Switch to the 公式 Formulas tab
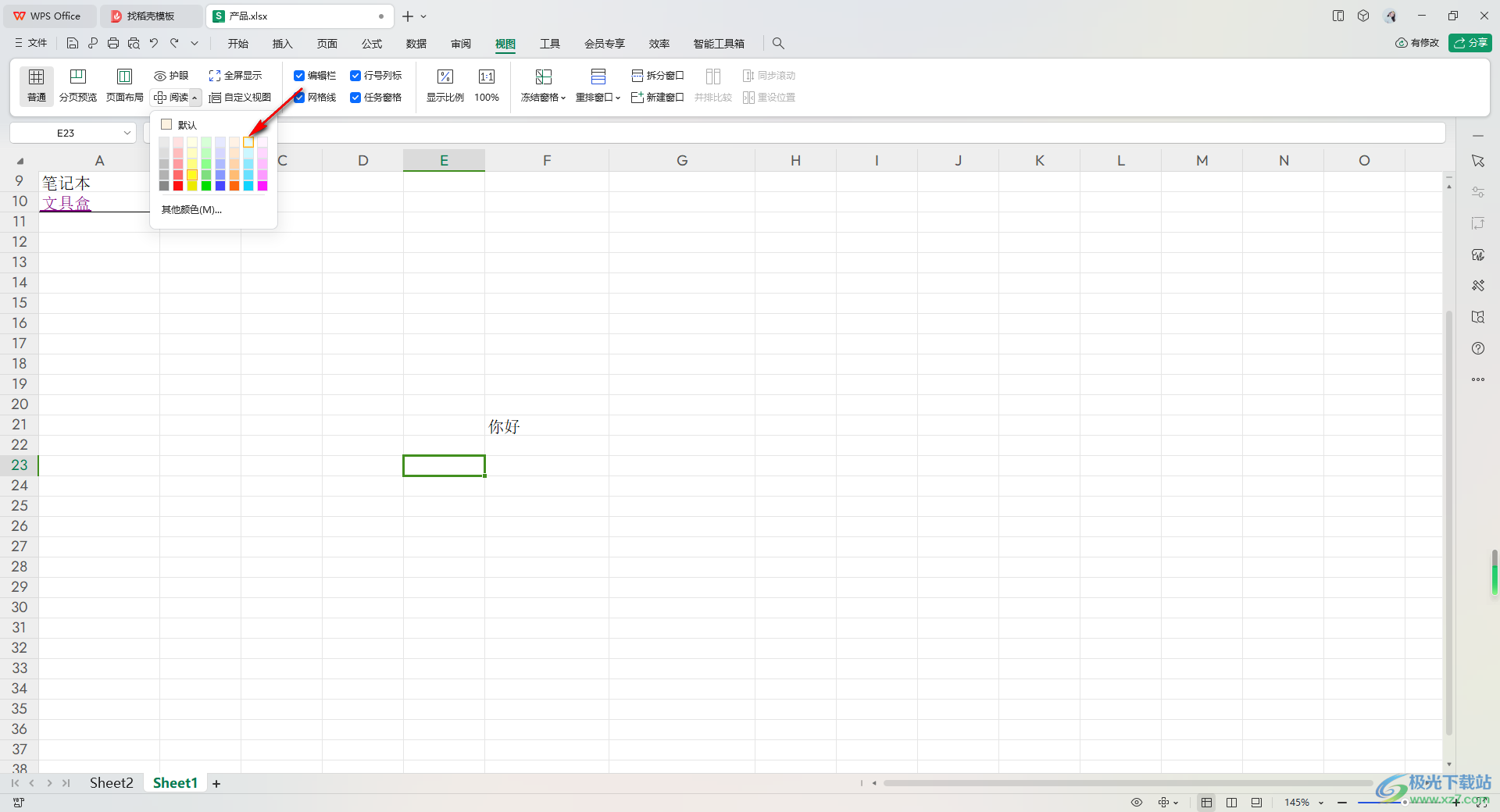This screenshot has width=1500, height=812. (372, 44)
